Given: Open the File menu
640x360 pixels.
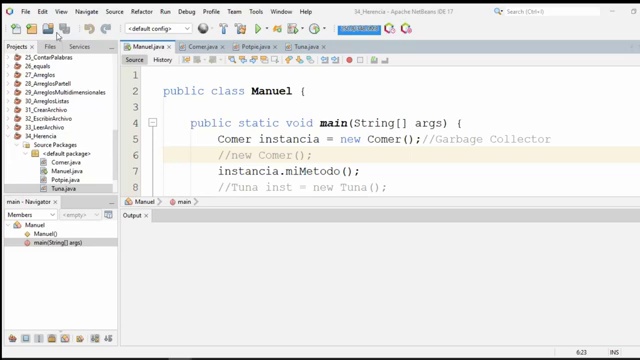Looking at the screenshot, I should point(26,12).
